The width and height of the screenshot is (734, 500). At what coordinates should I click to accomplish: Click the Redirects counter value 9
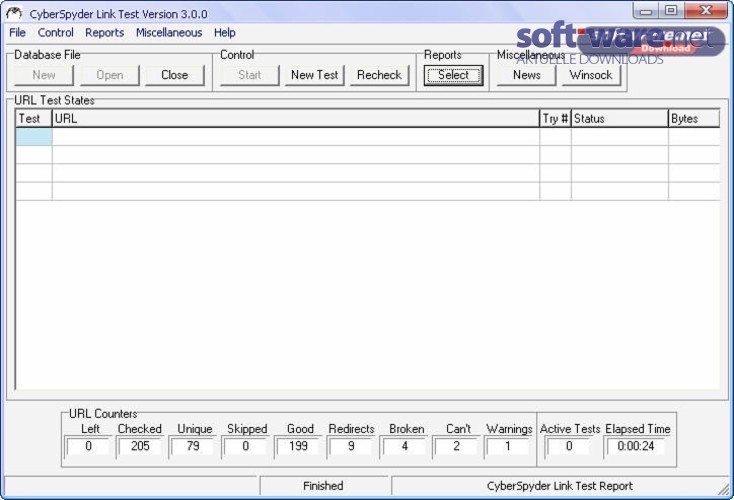click(351, 446)
